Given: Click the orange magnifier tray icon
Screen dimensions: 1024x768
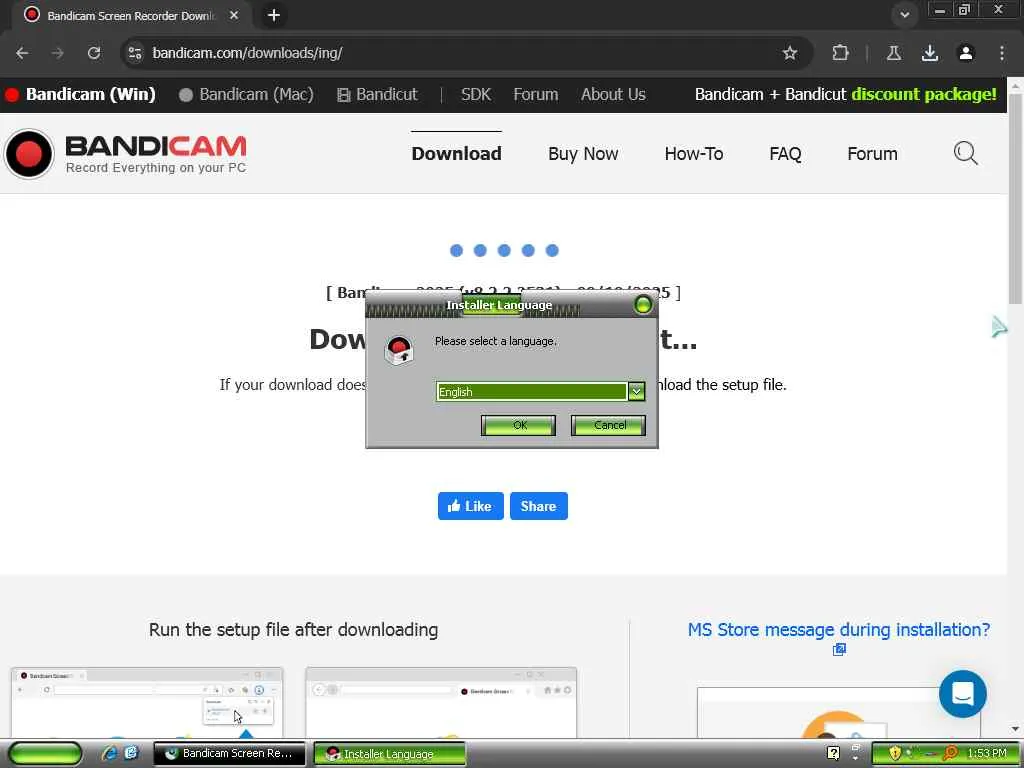Looking at the screenshot, I should pos(950,754).
